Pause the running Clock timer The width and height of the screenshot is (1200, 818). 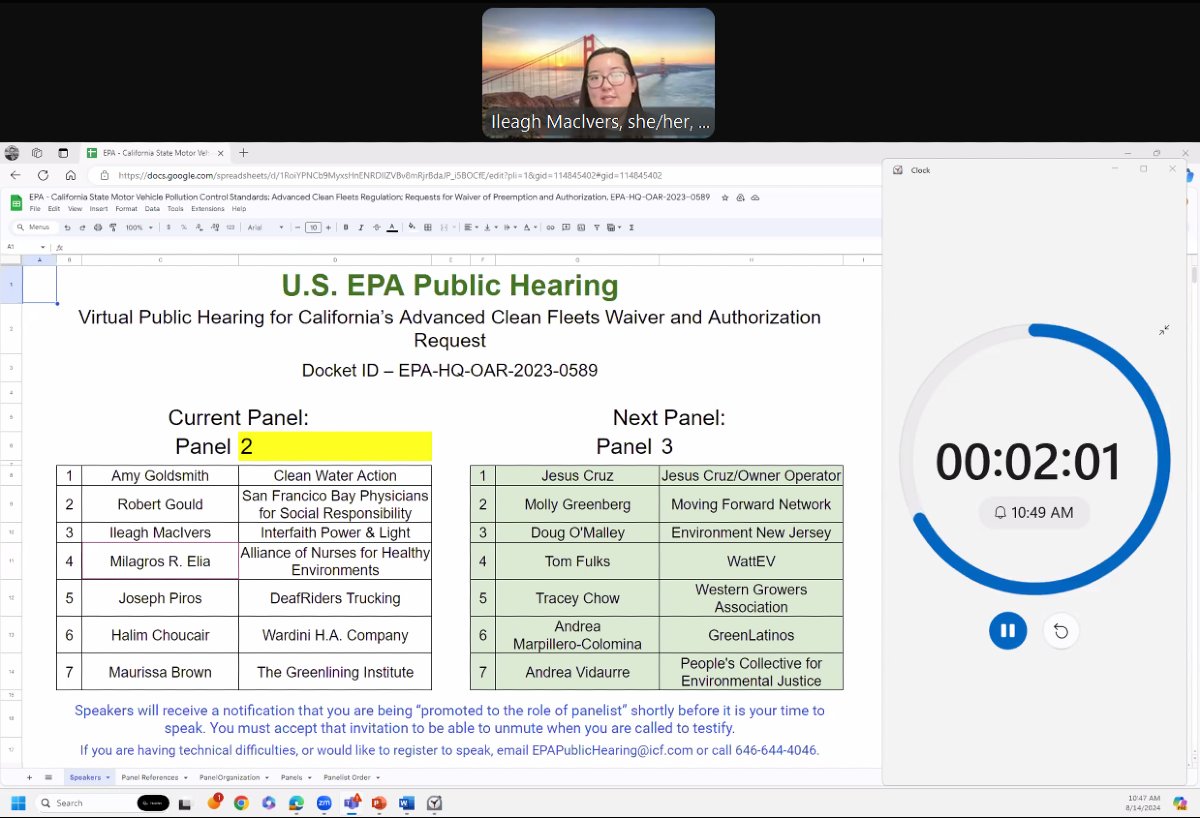tap(1008, 631)
